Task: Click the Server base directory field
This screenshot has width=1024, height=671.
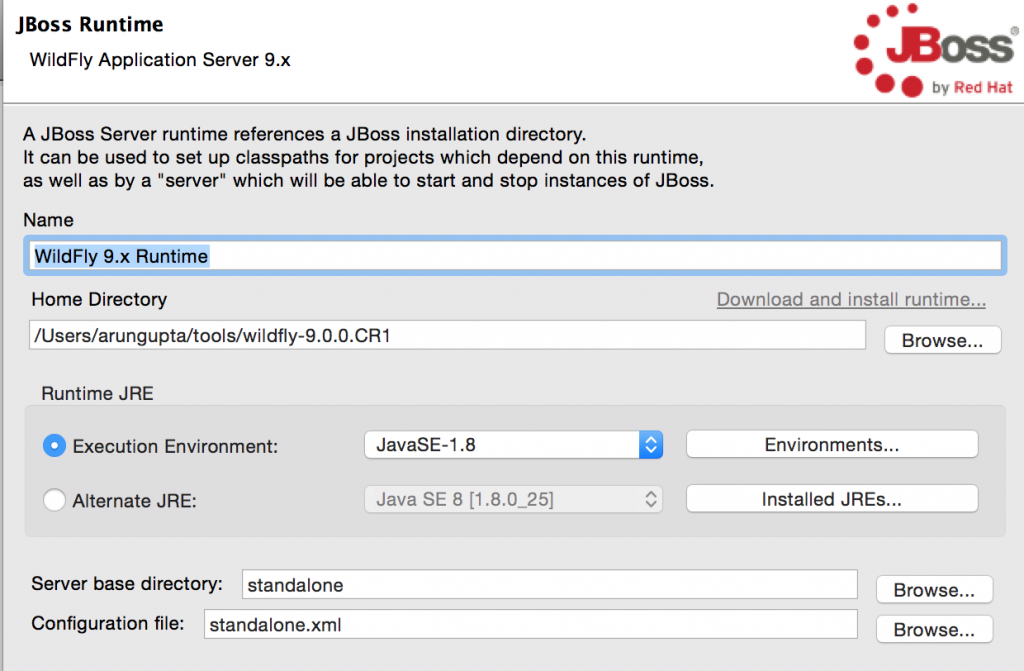Action: point(549,584)
